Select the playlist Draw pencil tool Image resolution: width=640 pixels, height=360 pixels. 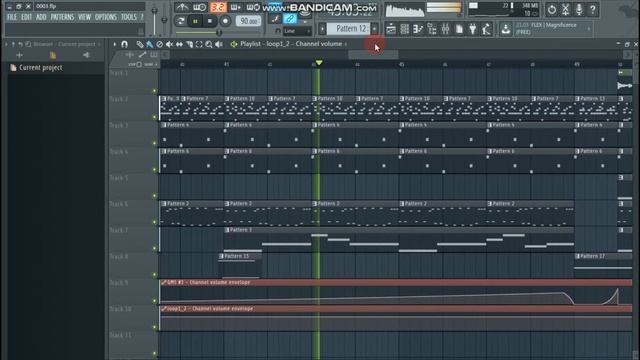(x=140, y=44)
